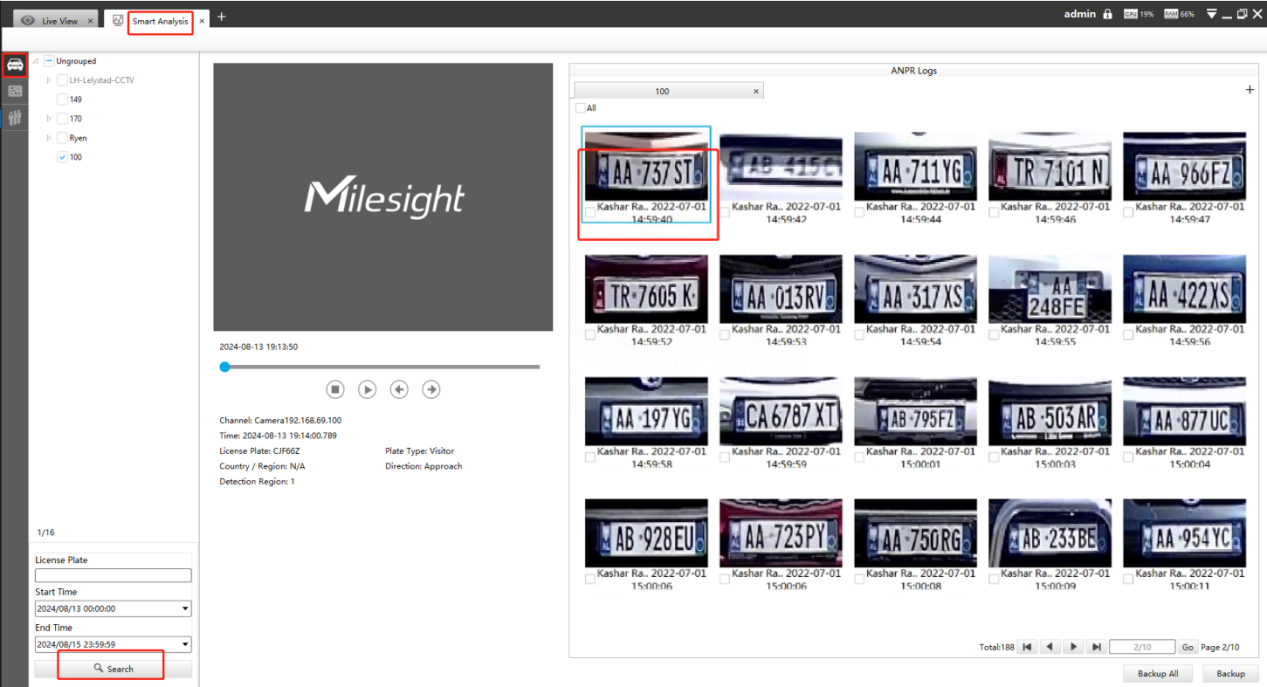Tick the All checkbox in ANPR Logs
Screen dimensions: 1267x687
click(x=580, y=108)
